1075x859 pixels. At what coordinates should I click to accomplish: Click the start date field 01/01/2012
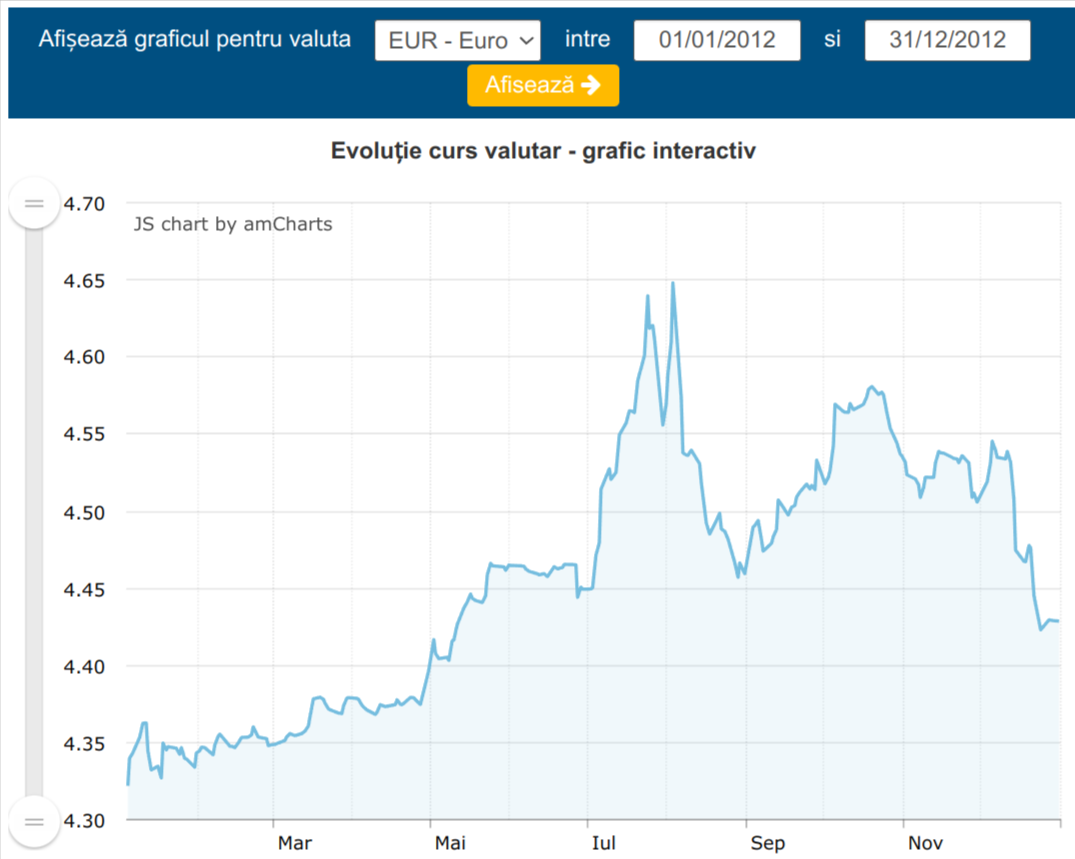pyautogui.click(x=717, y=41)
